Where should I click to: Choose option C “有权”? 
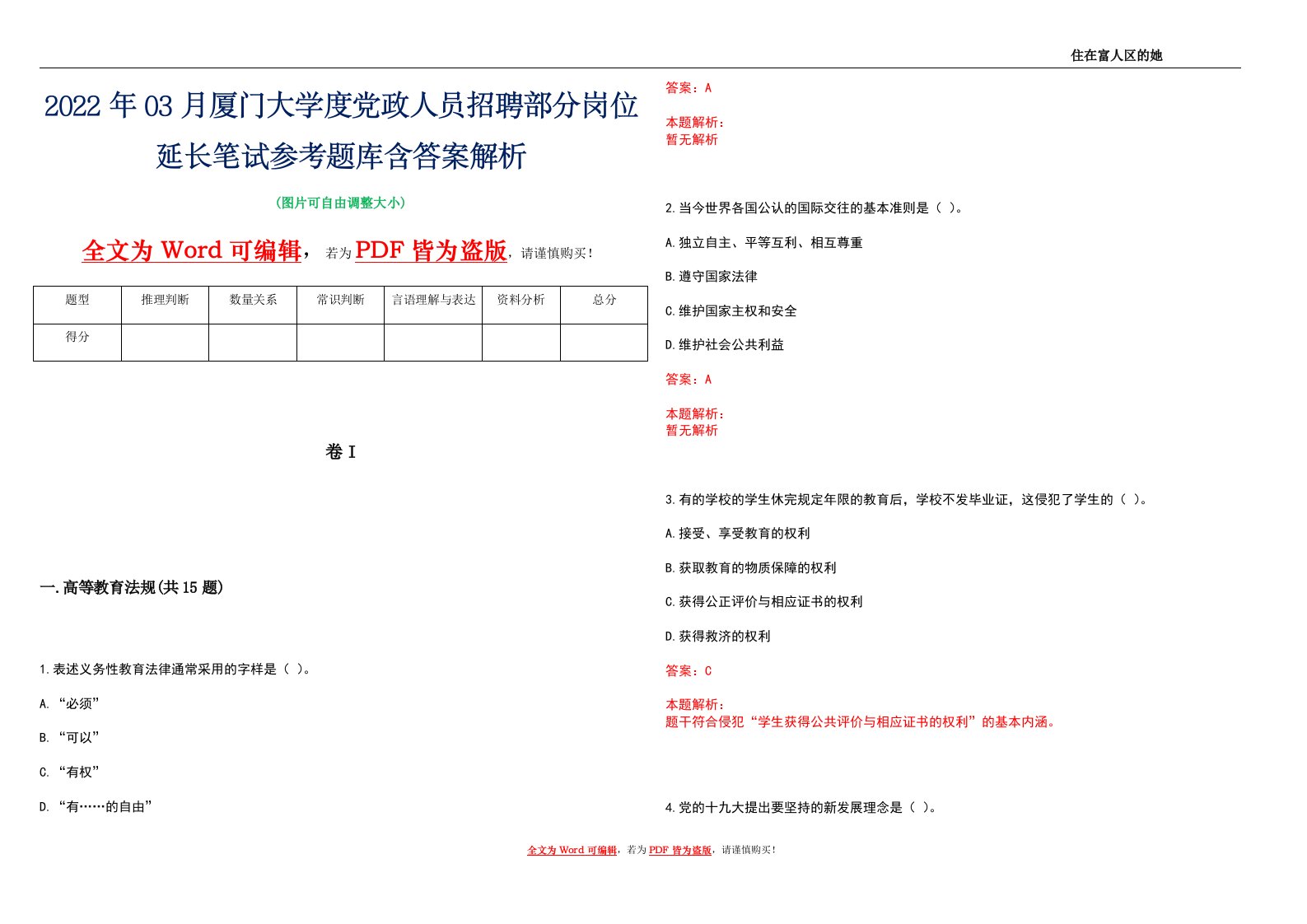pyautogui.click(x=69, y=772)
